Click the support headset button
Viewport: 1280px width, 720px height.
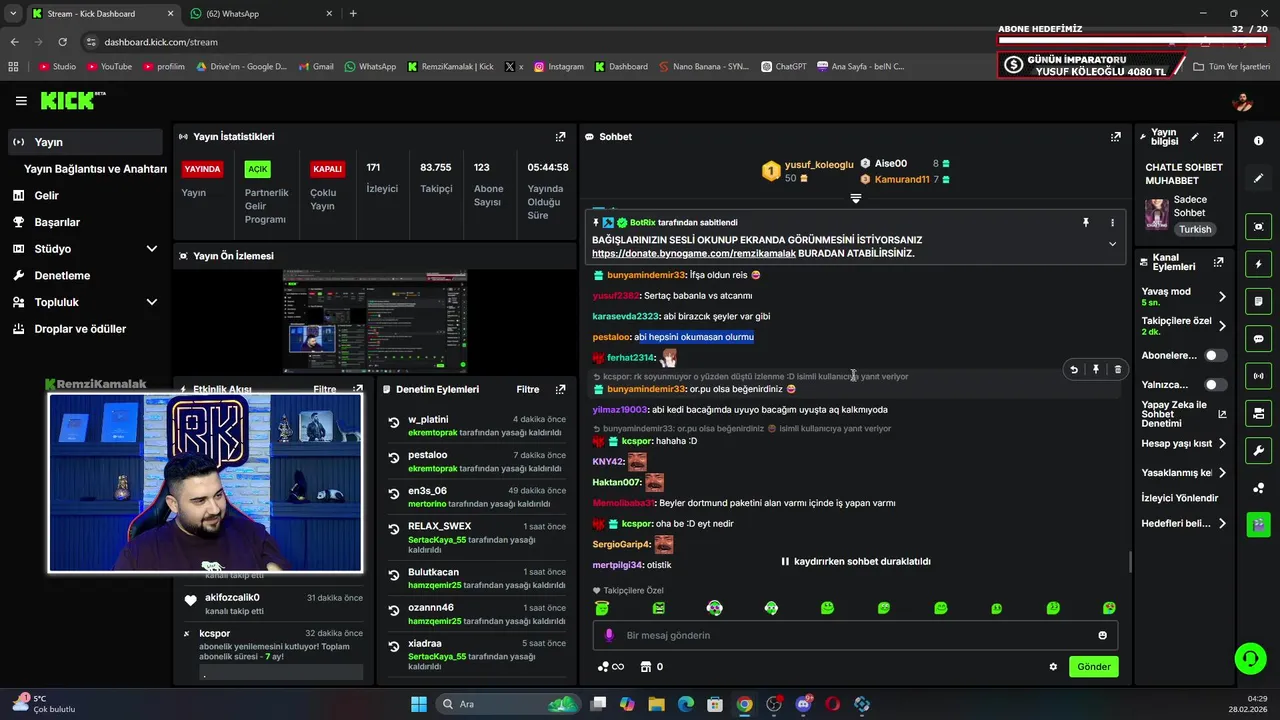[x=1250, y=658]
